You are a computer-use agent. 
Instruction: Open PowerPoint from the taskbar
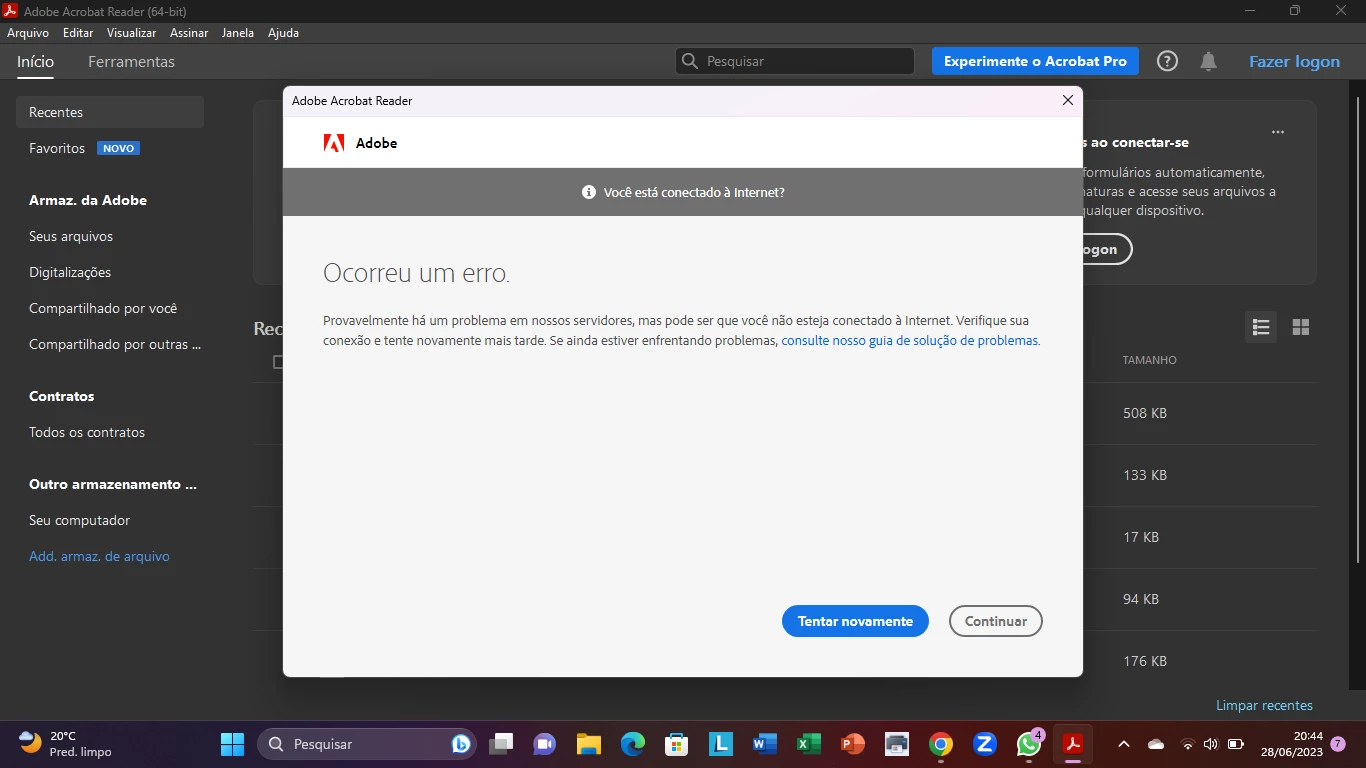point(852,744)
